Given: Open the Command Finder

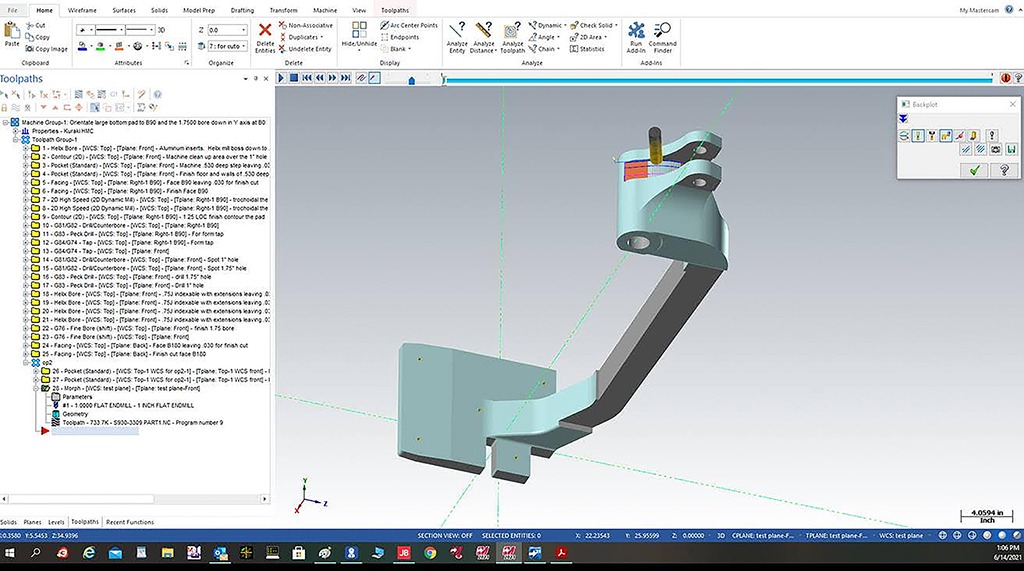Looking at the screenshot, I should tap(662, 37).
